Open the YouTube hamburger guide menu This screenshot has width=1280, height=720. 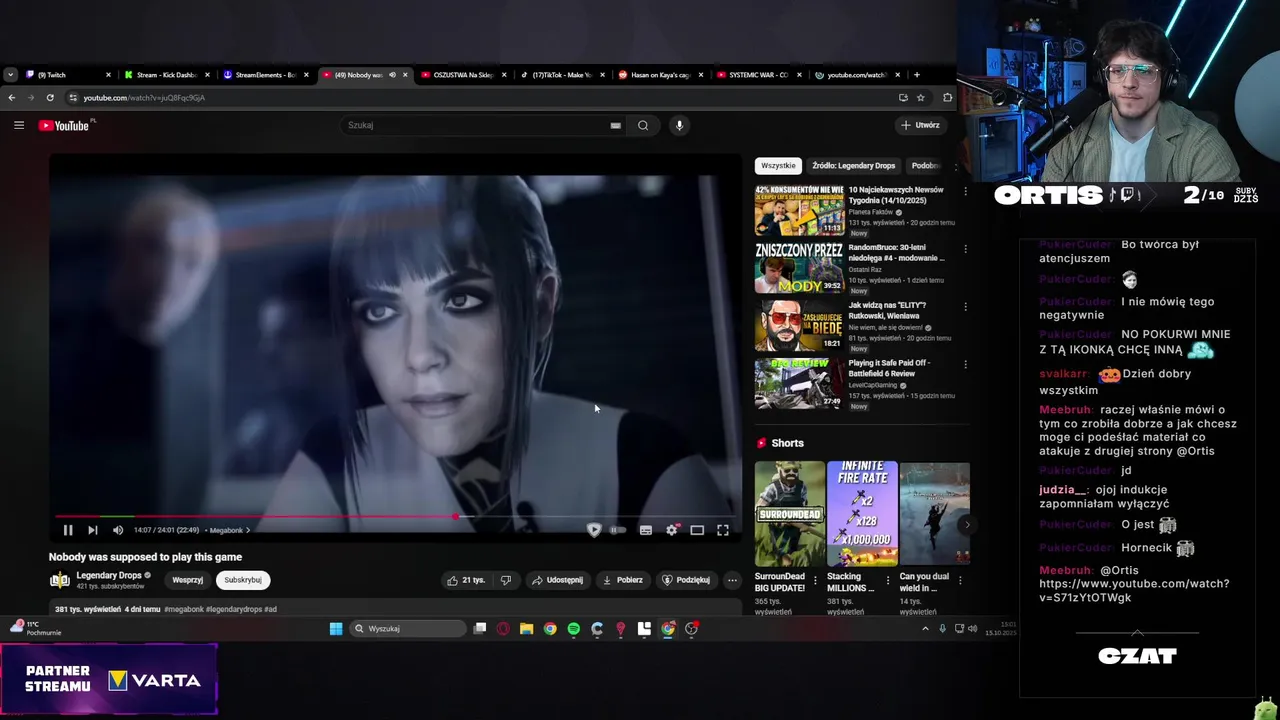[19, 125]
